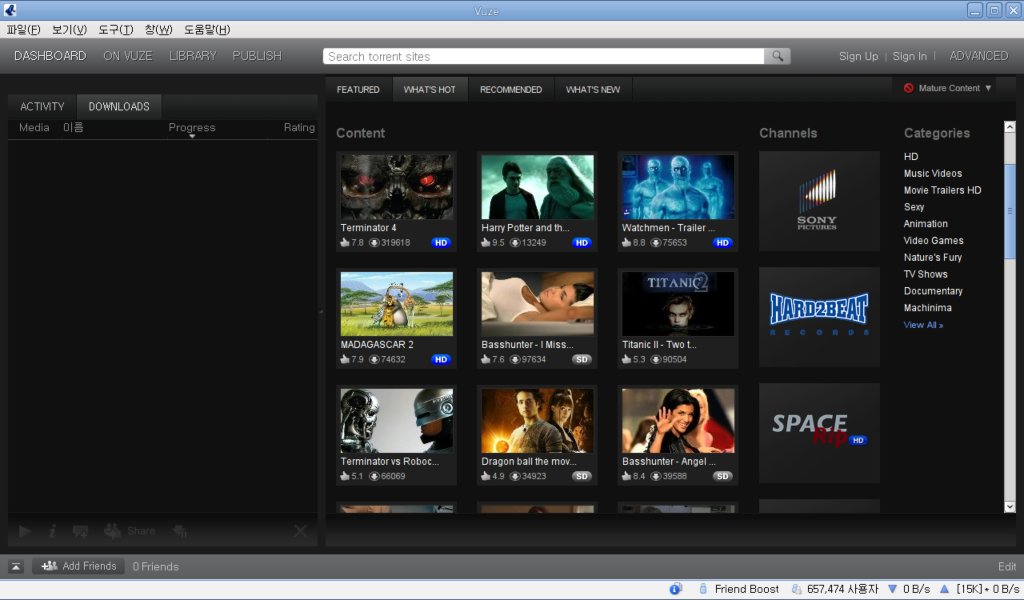Click the ADVANCED link

click(x=978, y=56)
